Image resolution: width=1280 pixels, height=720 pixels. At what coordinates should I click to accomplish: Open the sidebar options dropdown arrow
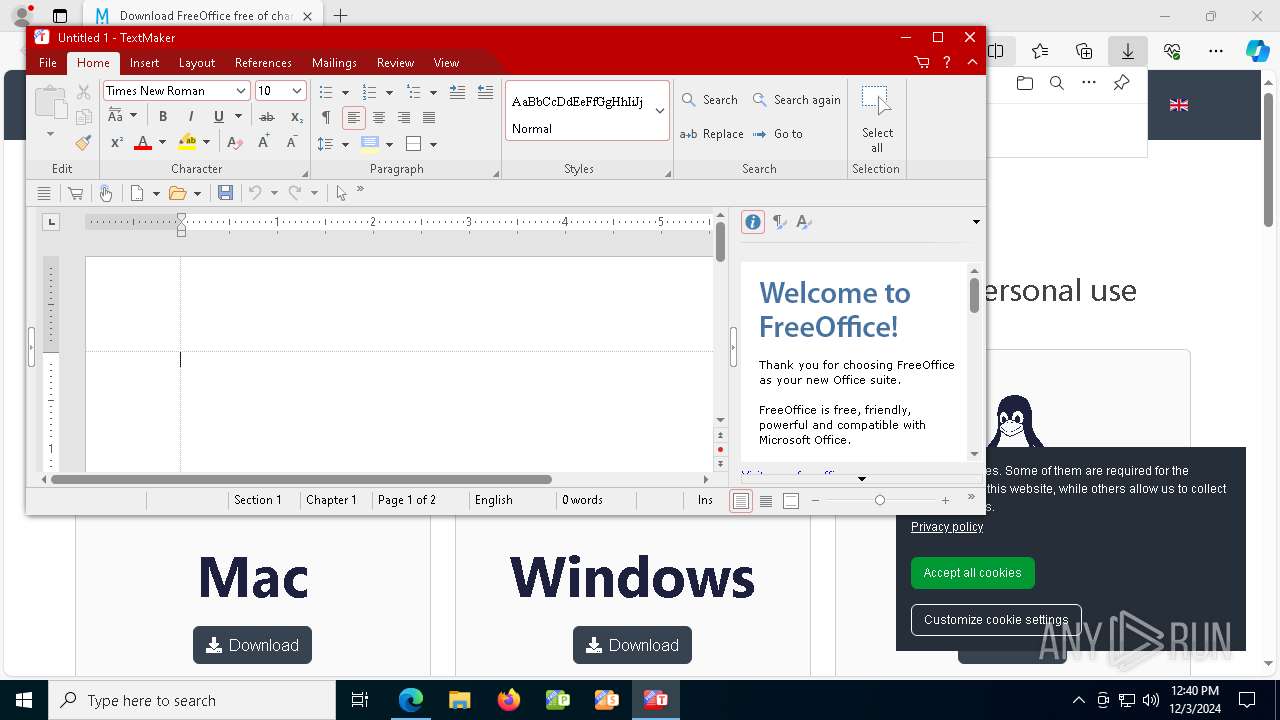[976, 222]
